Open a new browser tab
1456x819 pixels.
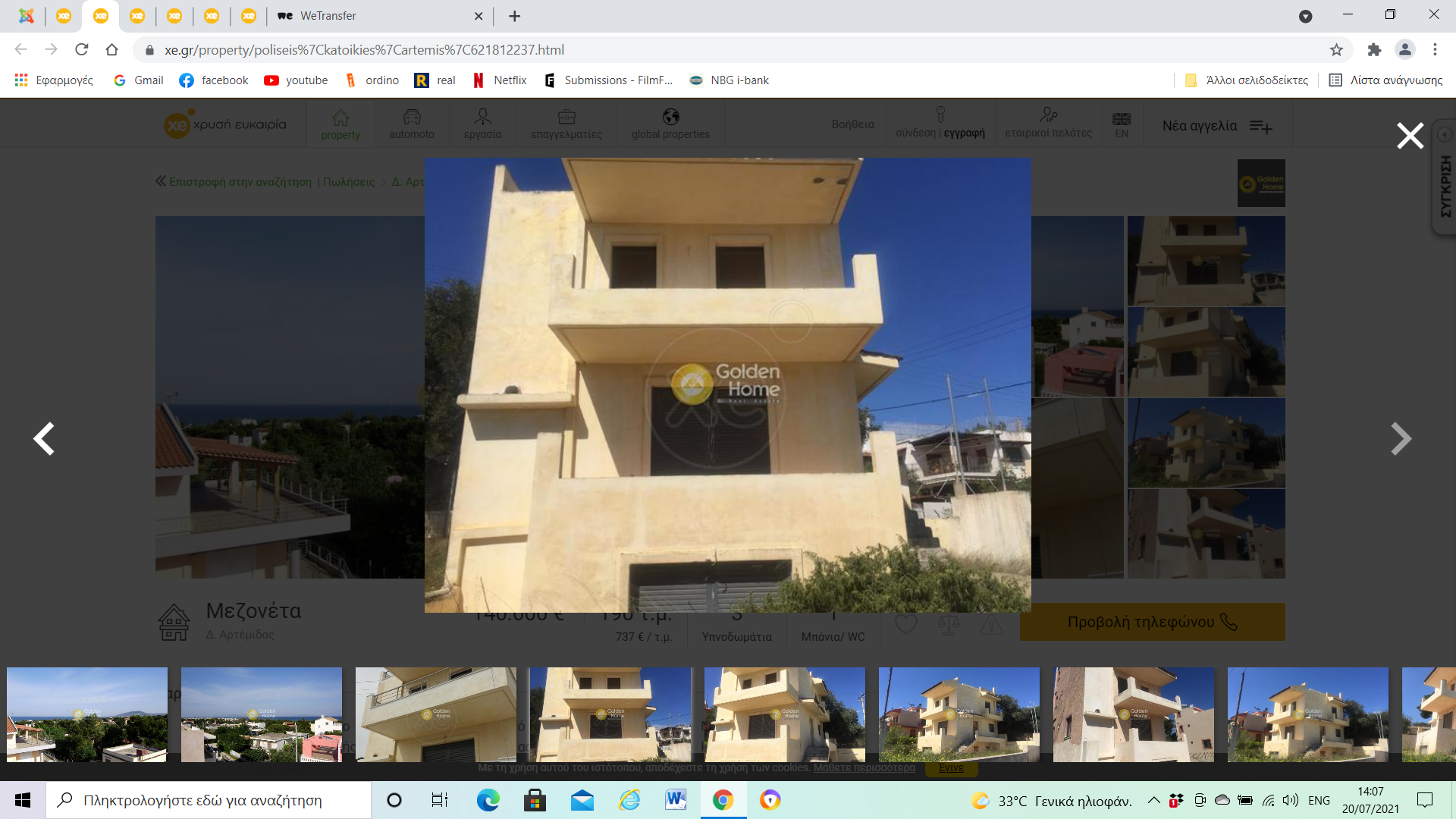515,16
